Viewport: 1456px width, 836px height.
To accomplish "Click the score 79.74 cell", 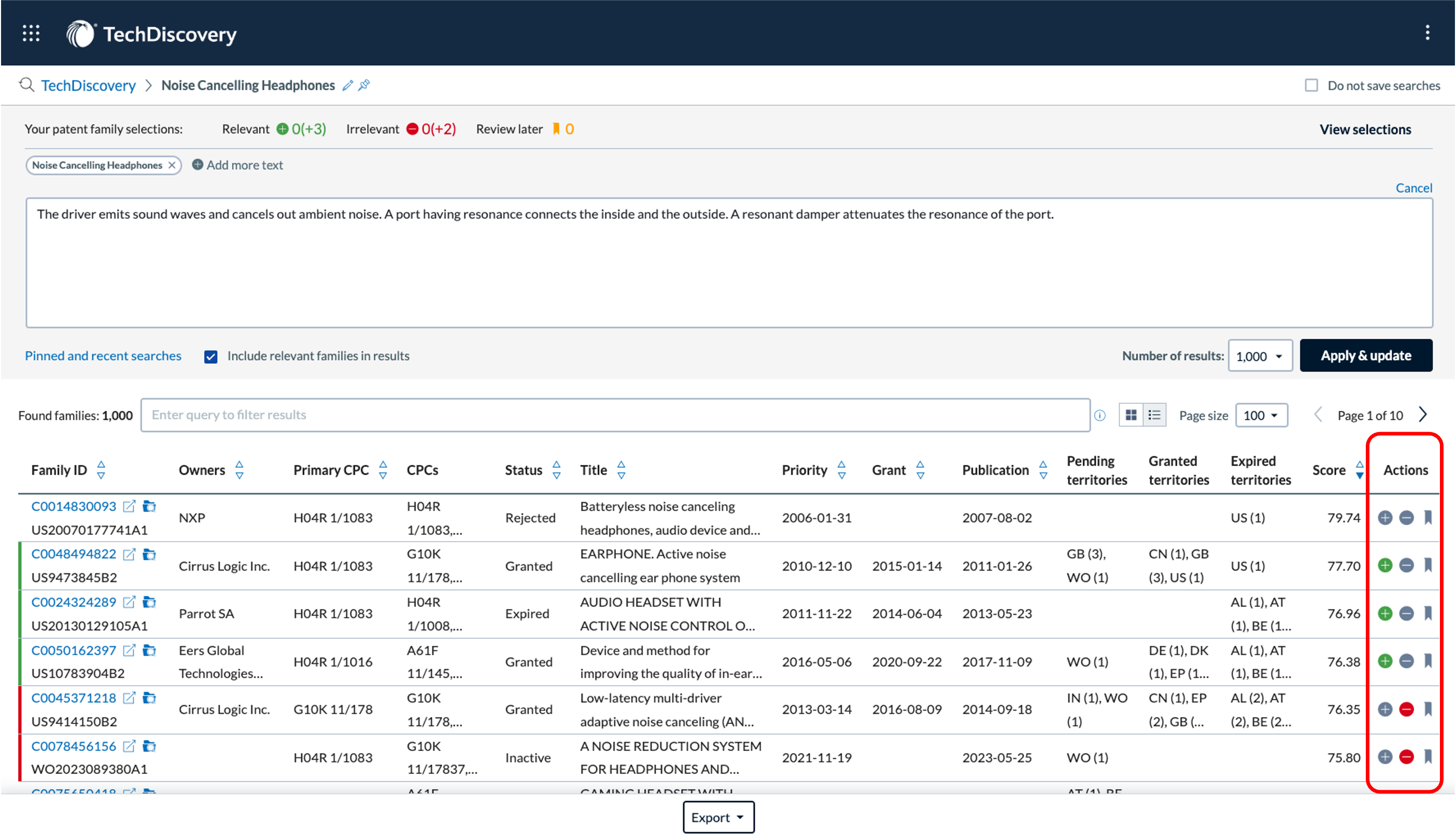I will click(x=1344, y=518).
